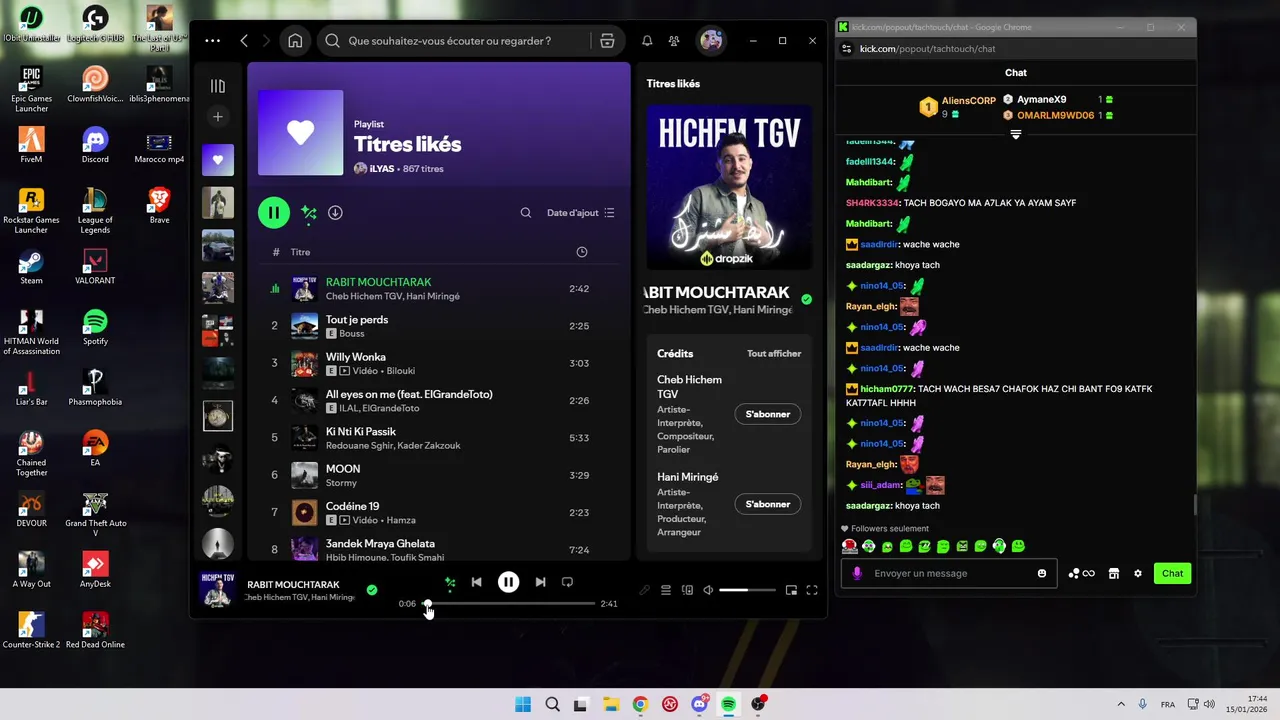
Task: Open Connect to a device icon
Action: 687,590
